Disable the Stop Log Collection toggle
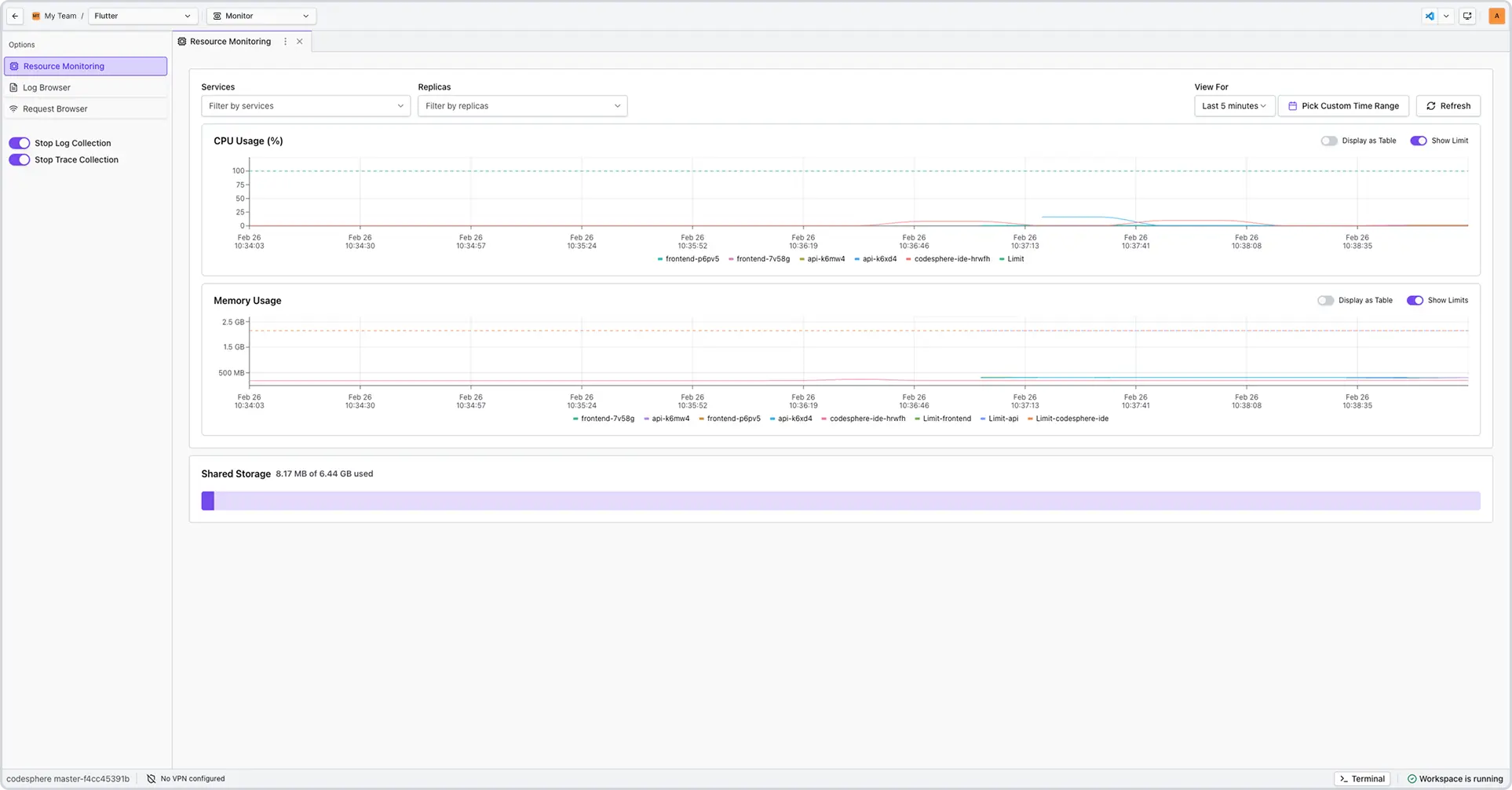This screenshot has width=1512, height=790. coord(19,142)
